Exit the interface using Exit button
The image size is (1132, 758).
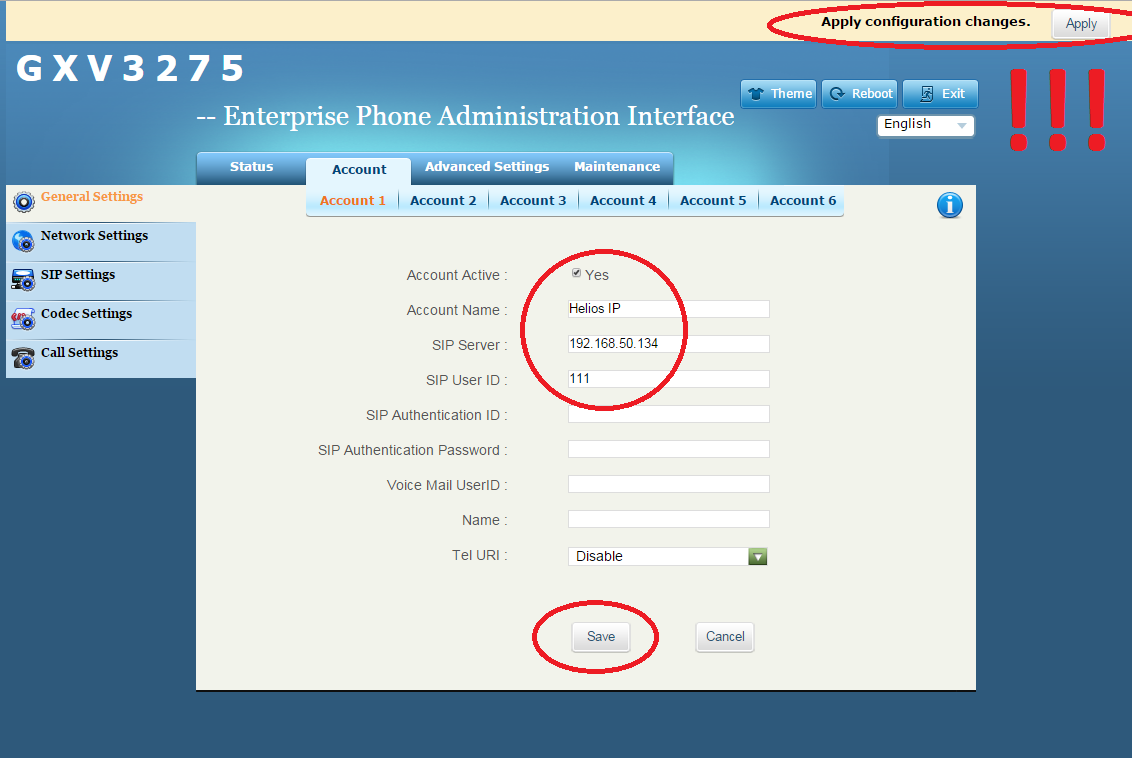[x=940, y=94]
